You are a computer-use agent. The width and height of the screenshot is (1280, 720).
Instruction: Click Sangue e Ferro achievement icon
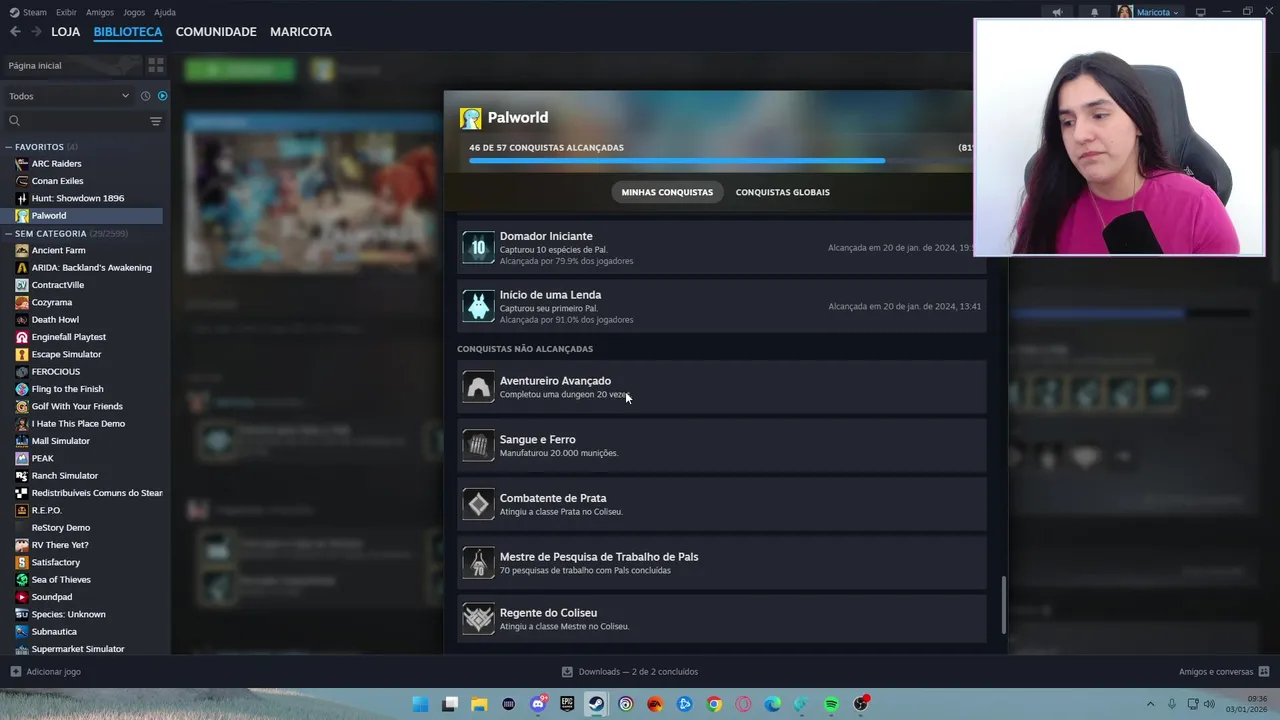[478, 445]
